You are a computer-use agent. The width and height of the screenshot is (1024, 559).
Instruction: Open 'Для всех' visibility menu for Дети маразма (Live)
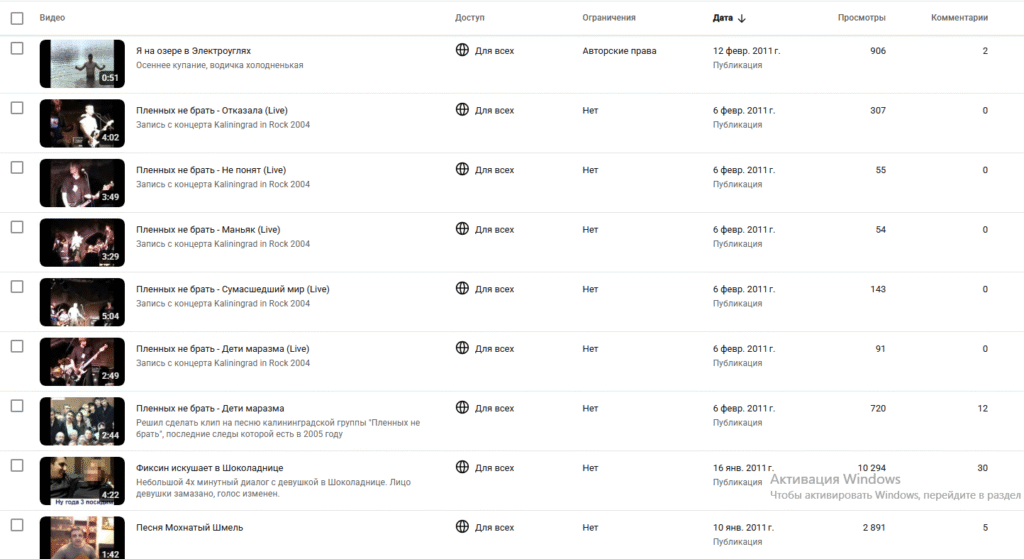tap(494, 349)
